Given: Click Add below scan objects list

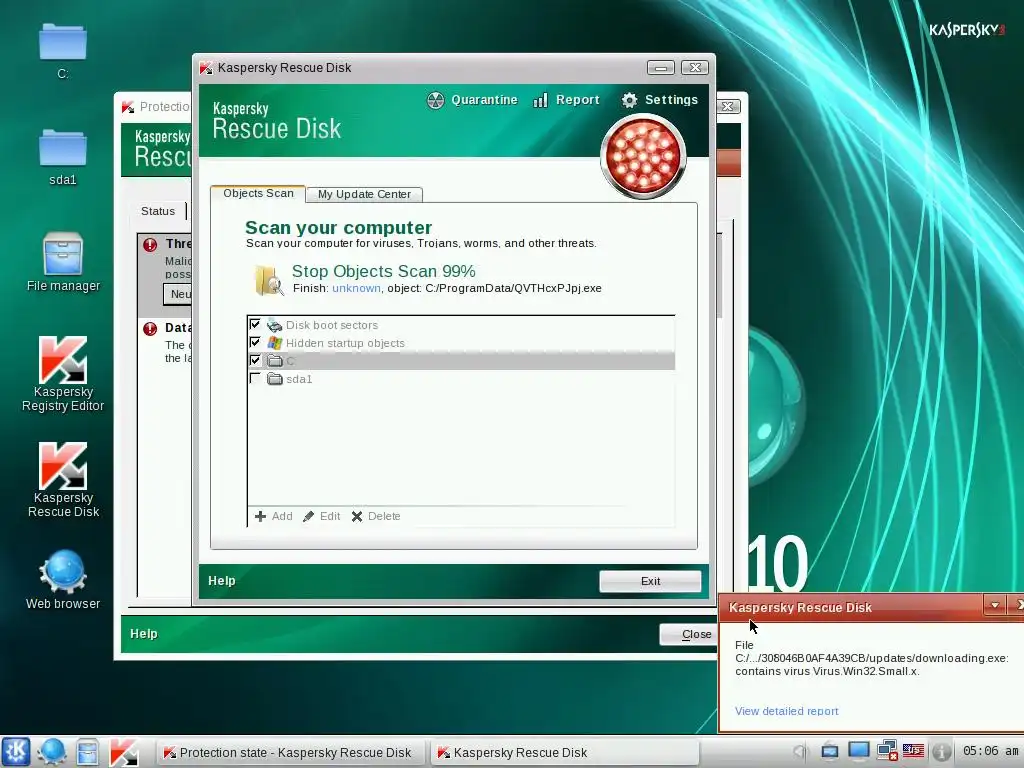Looking at the screenshot, I should coord(274,516).
